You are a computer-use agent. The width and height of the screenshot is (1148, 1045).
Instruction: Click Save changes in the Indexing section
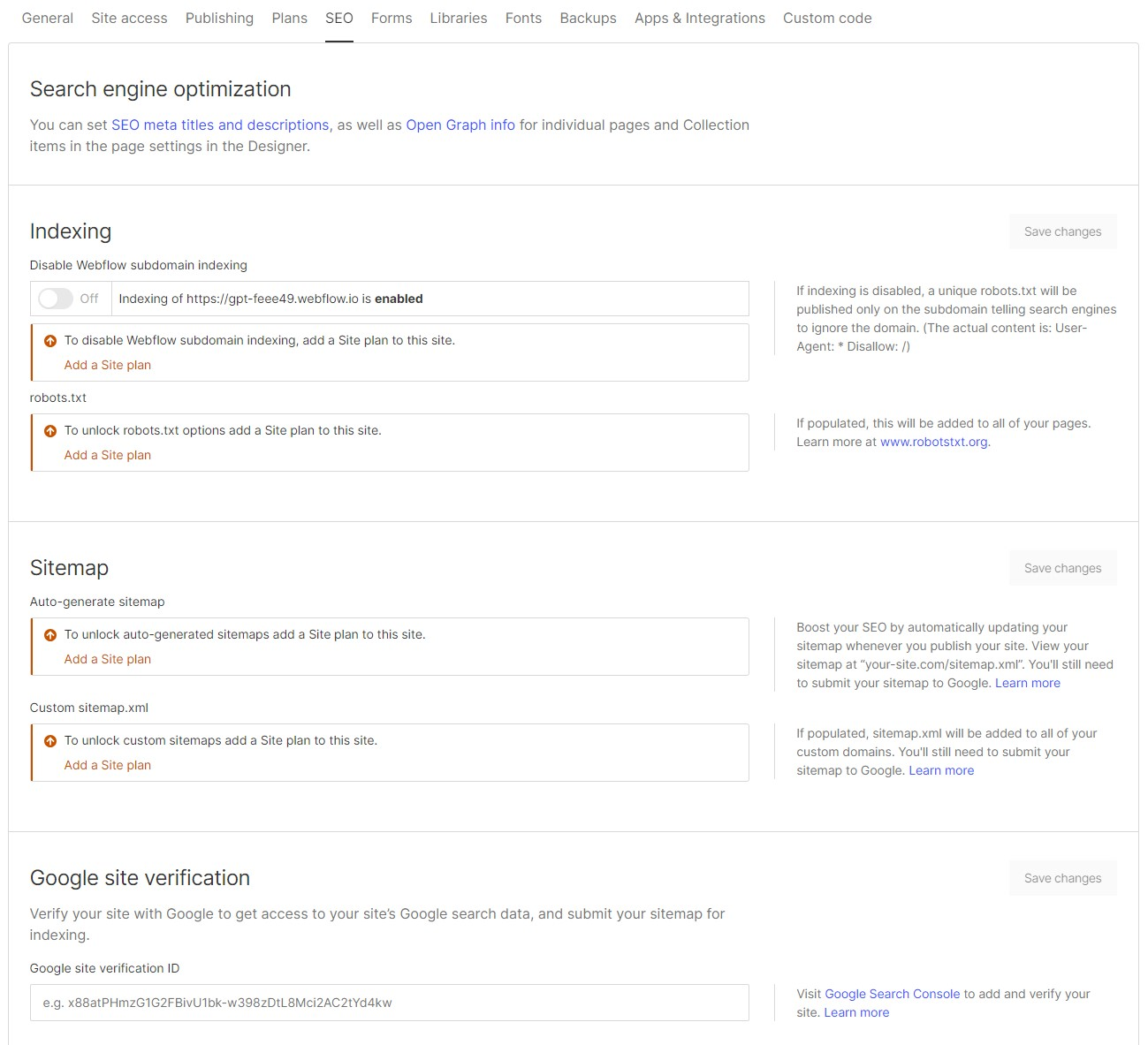[1062, 231]
